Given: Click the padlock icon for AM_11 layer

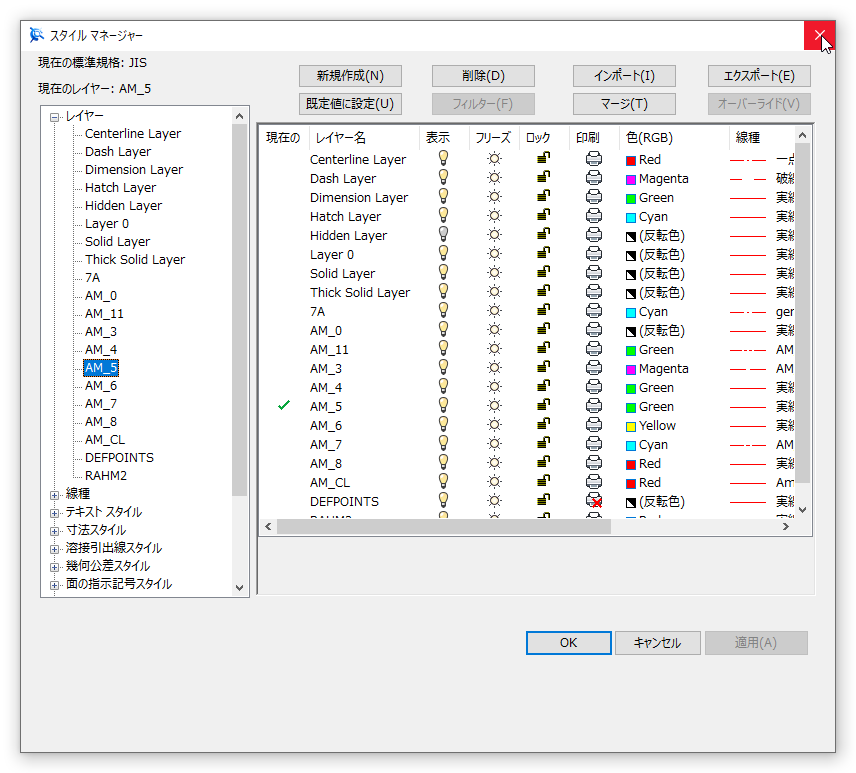Looking at the screenshot, I should point(543,349).
